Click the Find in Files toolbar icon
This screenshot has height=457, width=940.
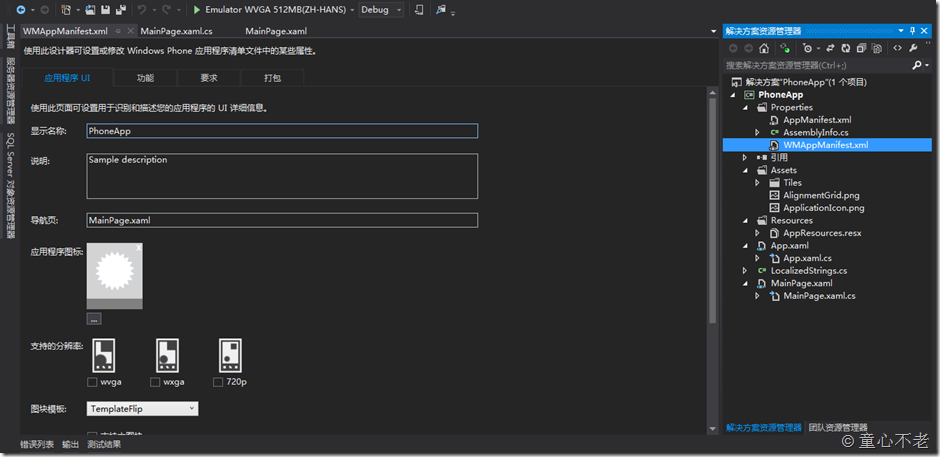click(441, 10)
